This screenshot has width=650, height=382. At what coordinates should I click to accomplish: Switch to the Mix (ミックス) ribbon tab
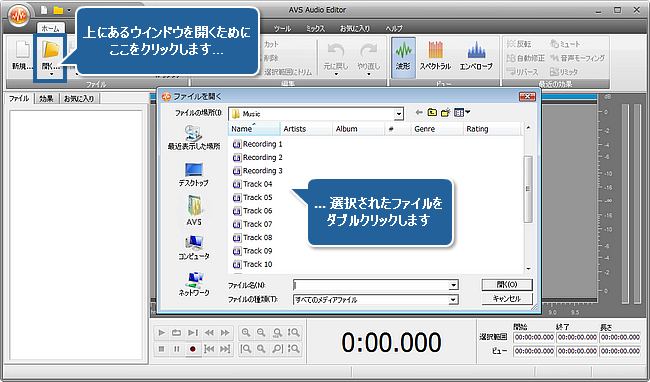click(x=315, y=29)
